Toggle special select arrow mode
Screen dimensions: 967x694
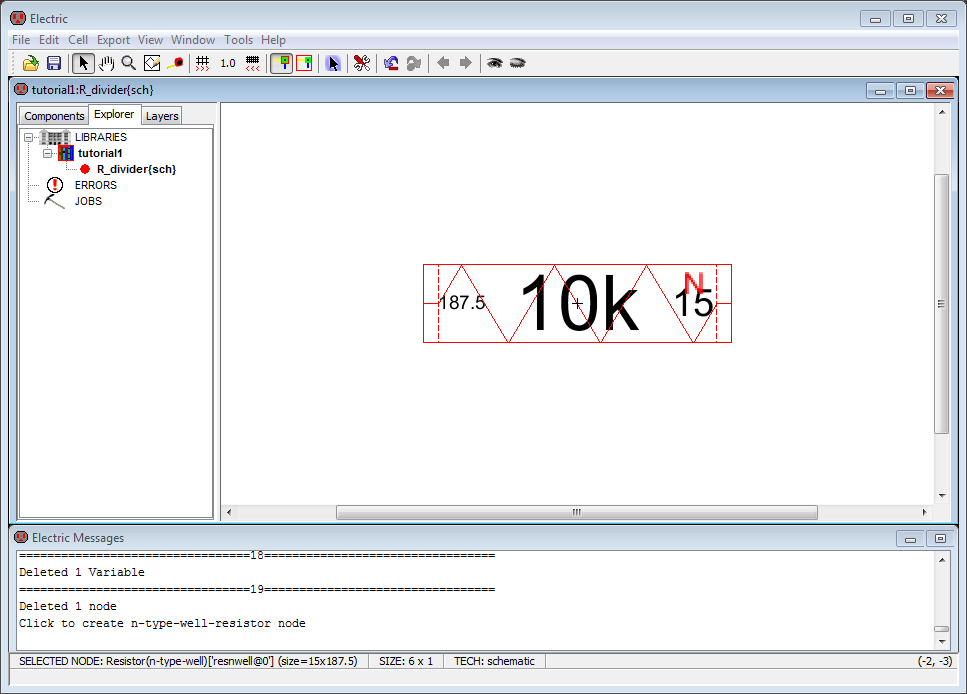click(x=333, y=63)
